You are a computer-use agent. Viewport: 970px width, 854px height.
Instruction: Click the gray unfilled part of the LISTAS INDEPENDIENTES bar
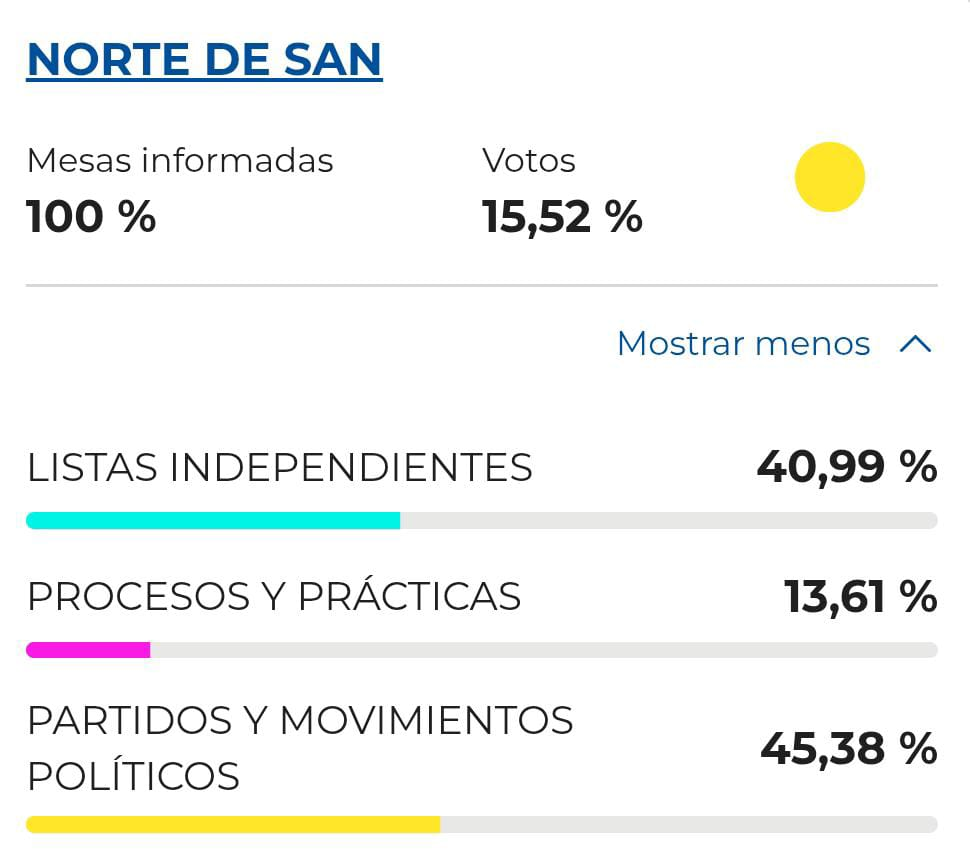668,520
